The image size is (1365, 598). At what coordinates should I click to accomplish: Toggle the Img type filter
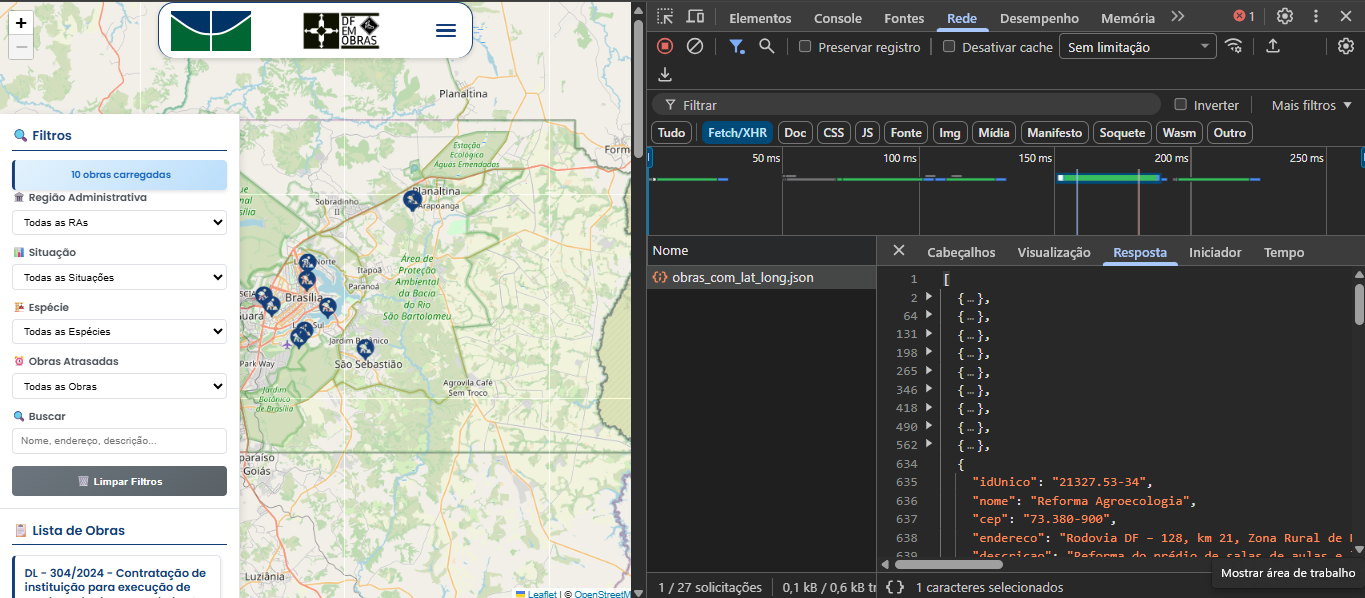pos(950,132)
